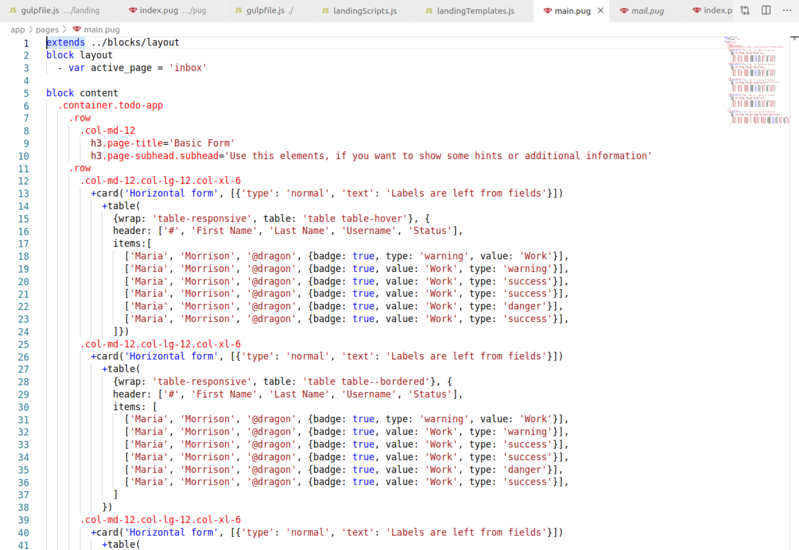Click line number 25 in the gutter
Image resolution: width=799 pixels, height=550 pixels.
(x=23, y=344)
